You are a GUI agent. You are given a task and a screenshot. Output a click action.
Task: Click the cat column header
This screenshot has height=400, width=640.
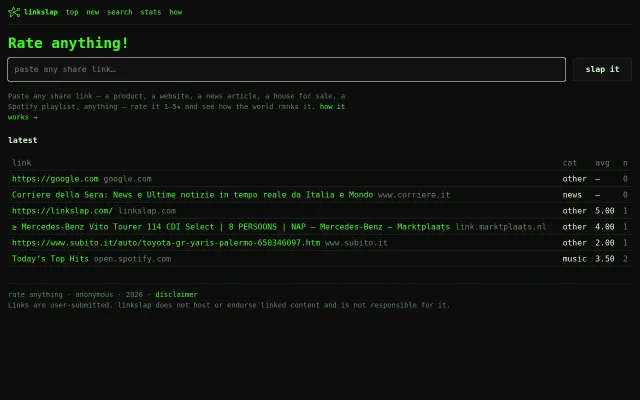click(x=570, y=163)
